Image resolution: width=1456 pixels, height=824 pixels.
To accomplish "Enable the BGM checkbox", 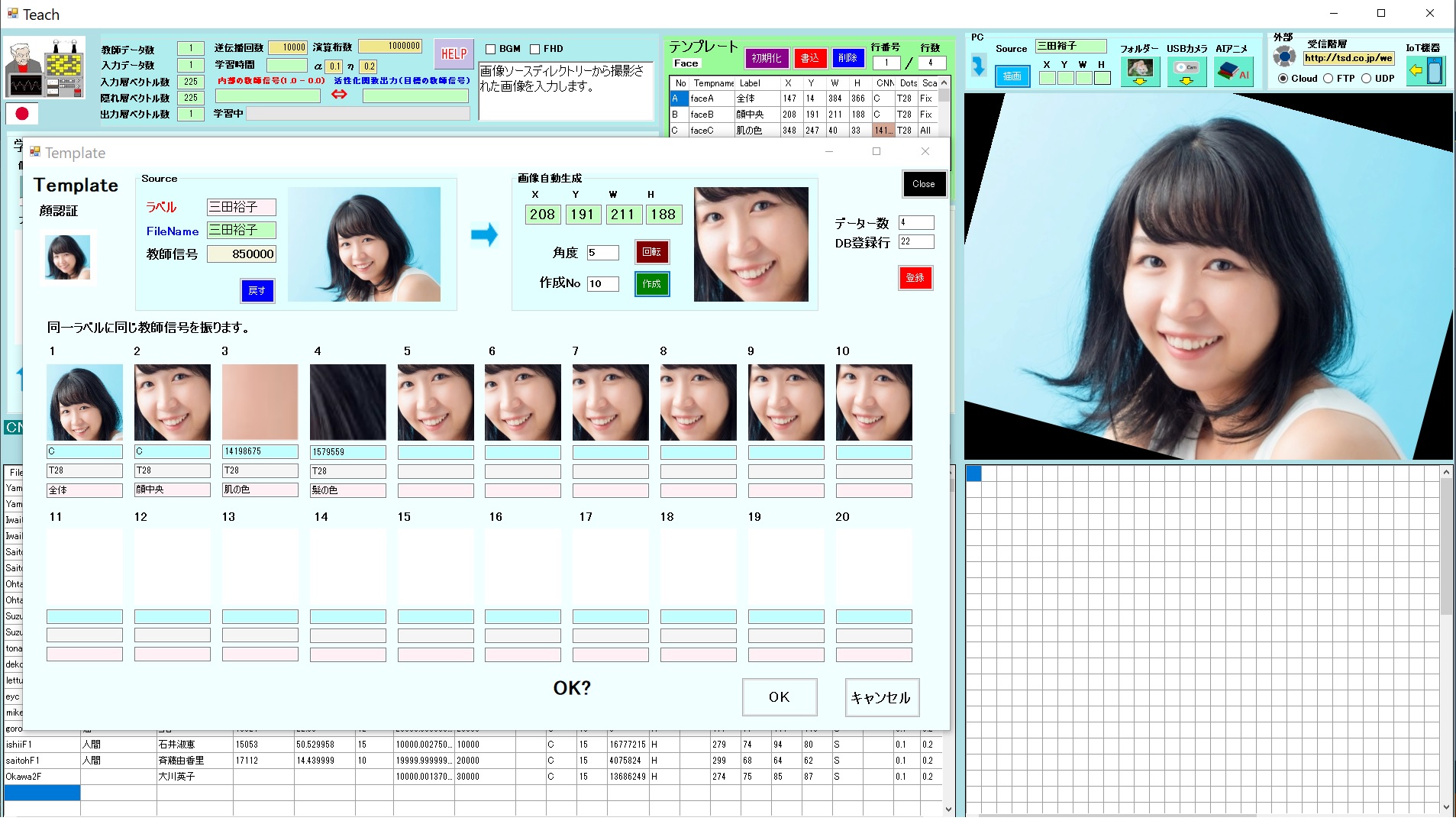I will 491,49.
